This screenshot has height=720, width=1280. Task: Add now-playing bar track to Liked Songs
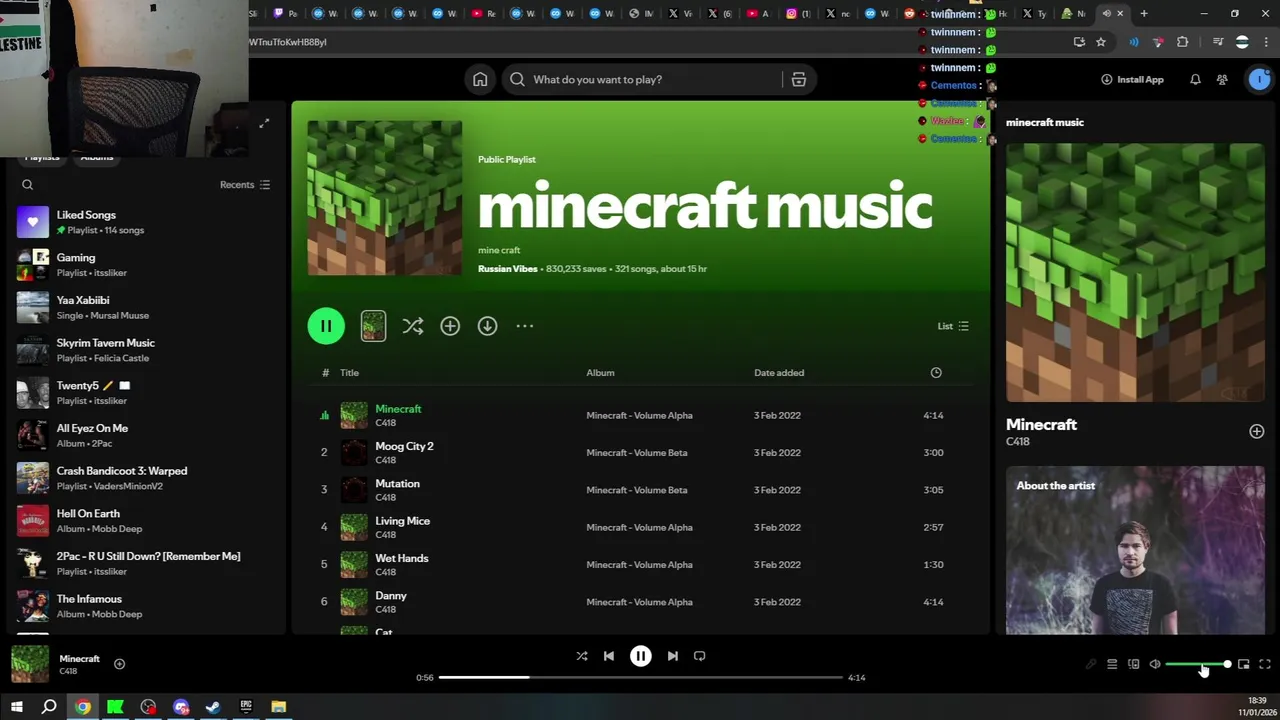[119, 664]
